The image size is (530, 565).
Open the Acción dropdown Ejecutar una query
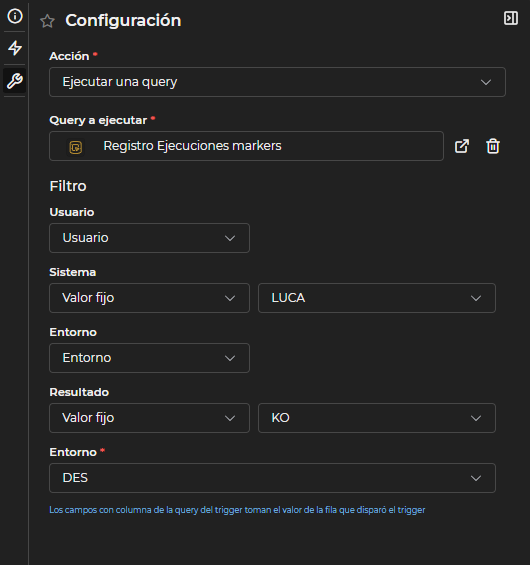pyautogui.click(x=277, y=82)
